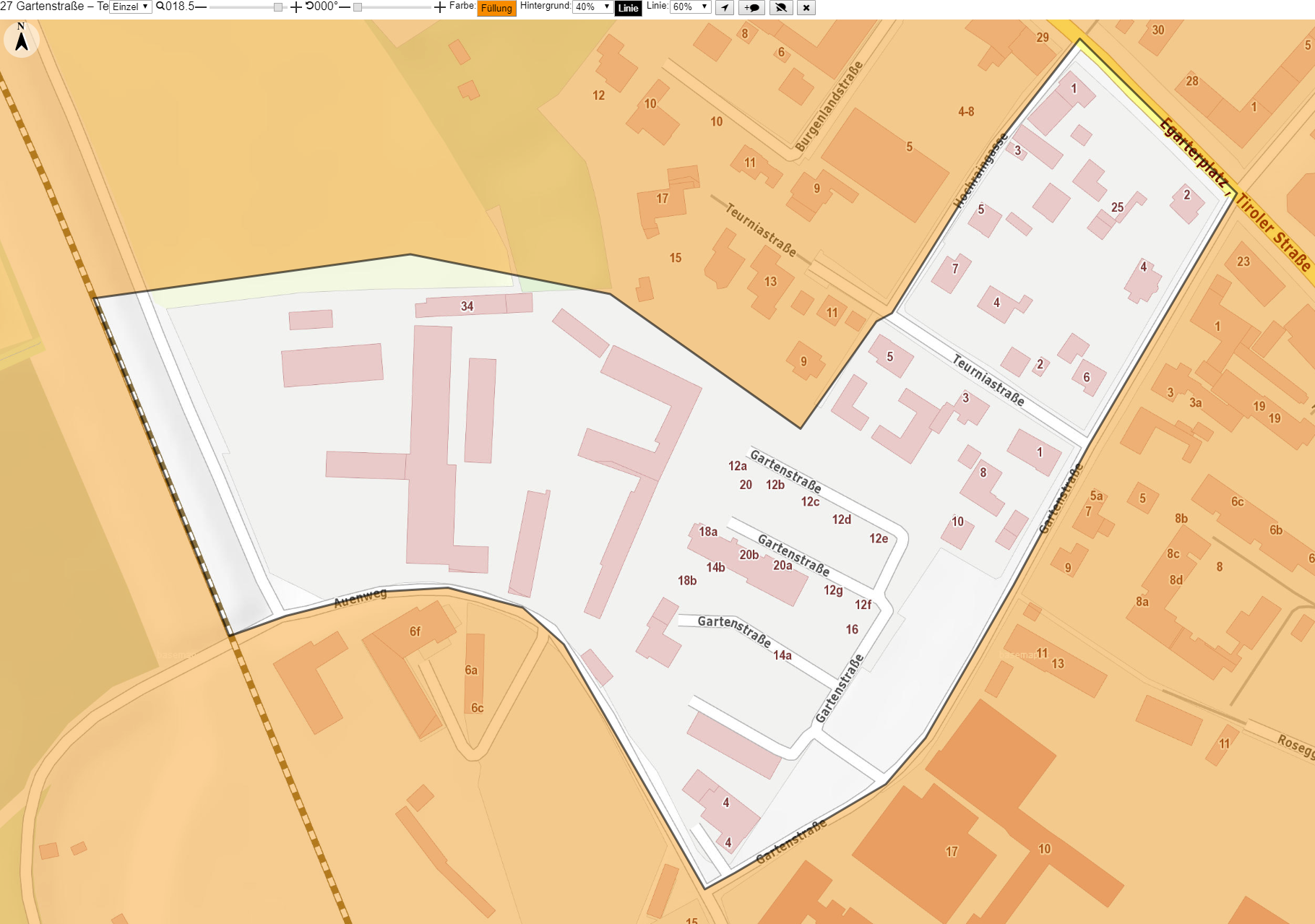Open the Hintergrund 40% opacity dropdown
1315x924 pixels.
592,7
